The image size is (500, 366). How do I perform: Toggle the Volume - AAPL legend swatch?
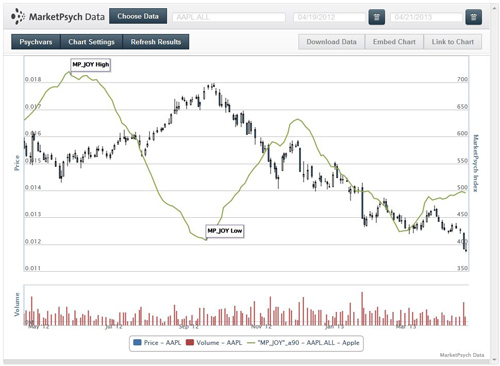[x=190, y=342]
